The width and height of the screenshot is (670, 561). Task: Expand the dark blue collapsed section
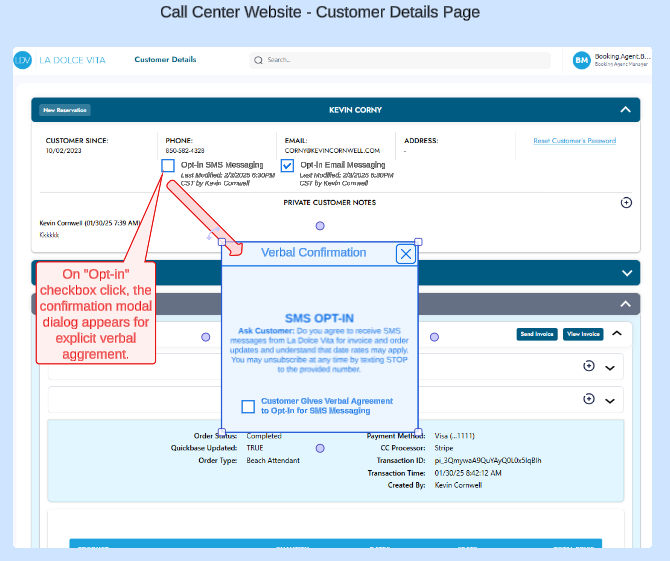pyautogui.click(x=626, y=272)
